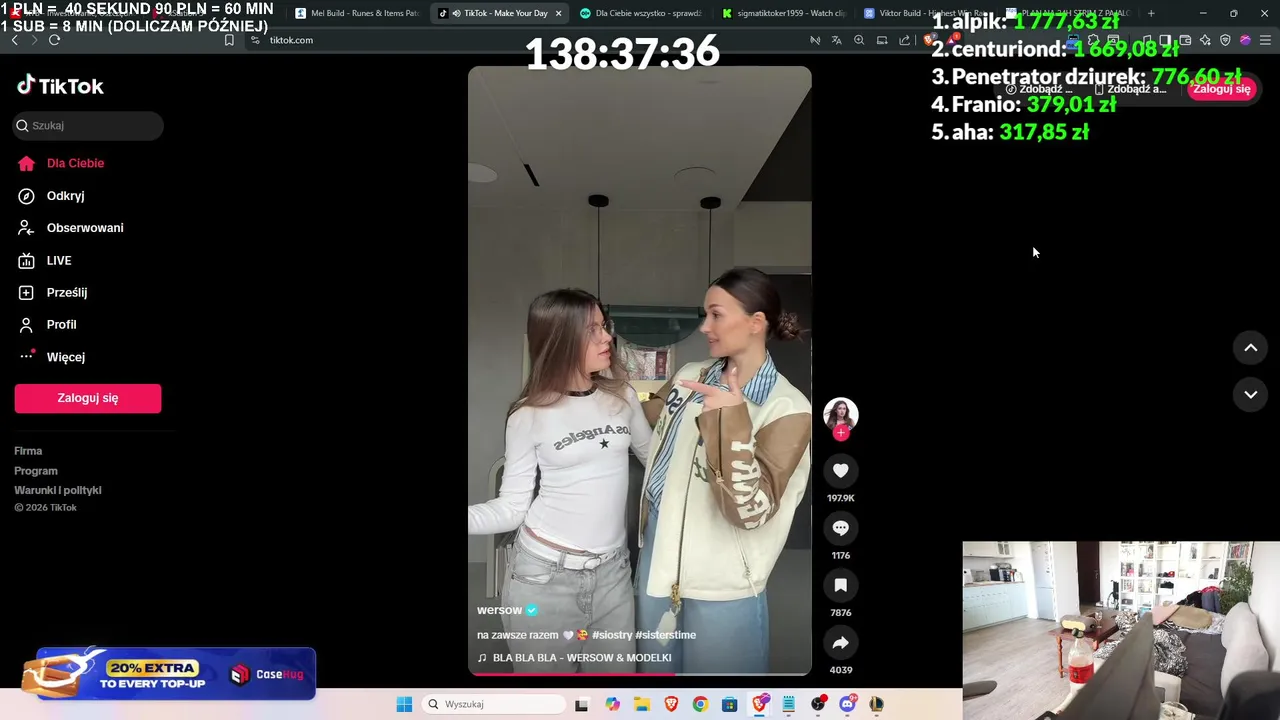The width and height of the screenshot is (1280, 720).
Task: Switch to Dla Ciebie wszystko tab
Action: pyautogui.click(x=641, y=13)
